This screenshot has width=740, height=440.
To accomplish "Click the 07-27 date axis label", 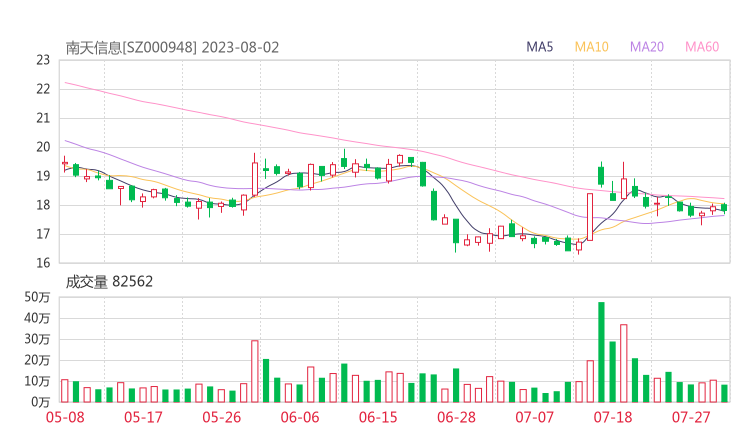I will pos(691,417).
